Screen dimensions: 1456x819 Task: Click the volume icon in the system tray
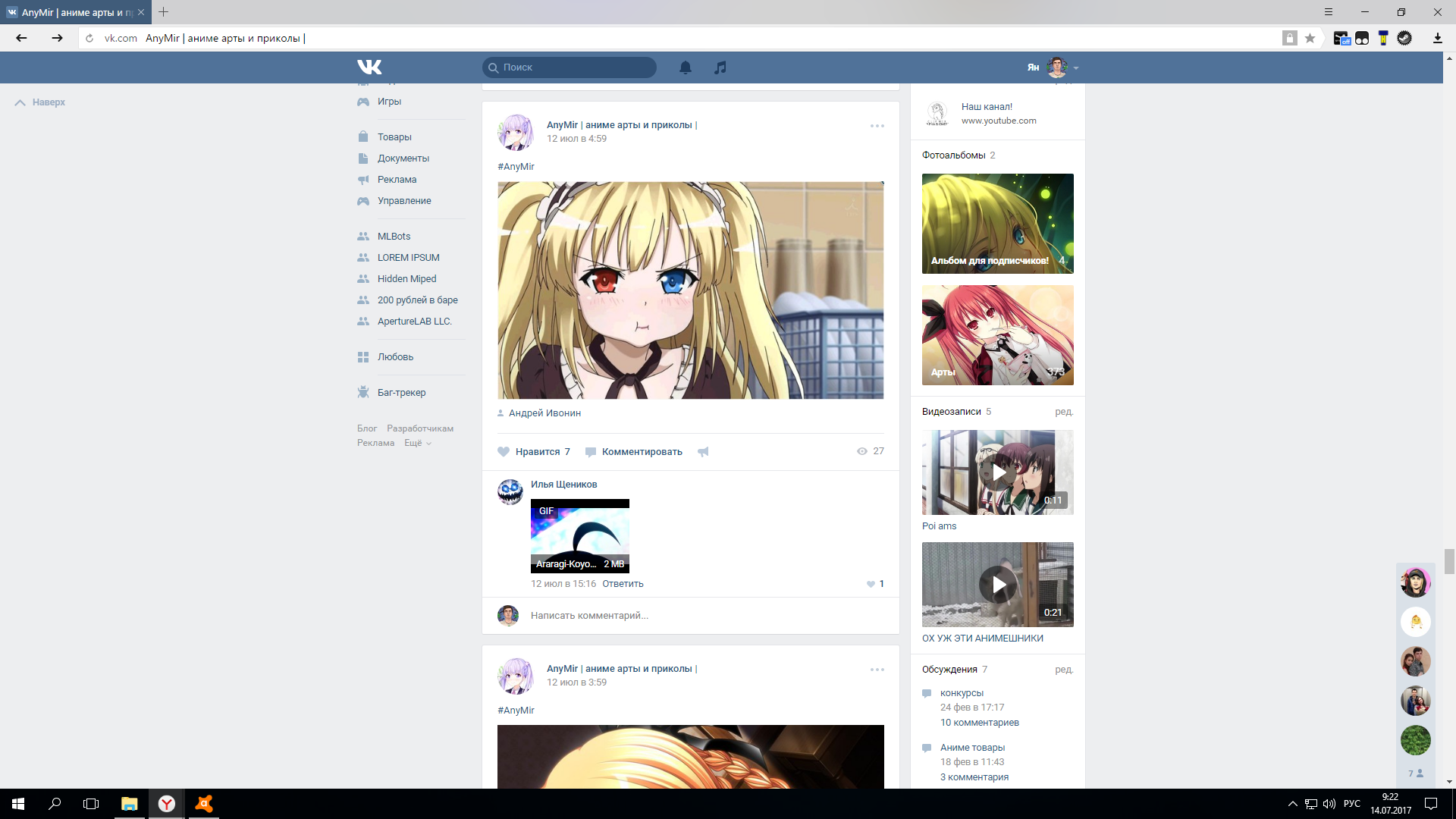(1329, 804)
